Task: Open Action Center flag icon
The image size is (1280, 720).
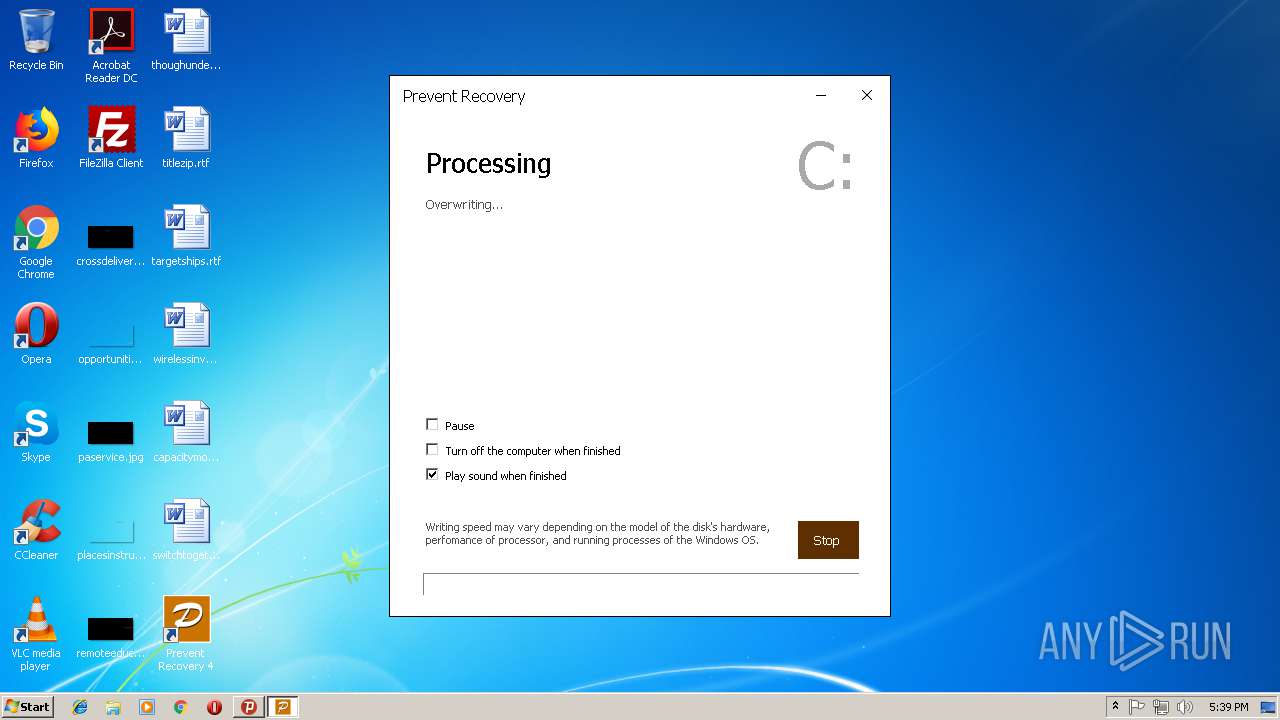Action: coord(1137,707)
